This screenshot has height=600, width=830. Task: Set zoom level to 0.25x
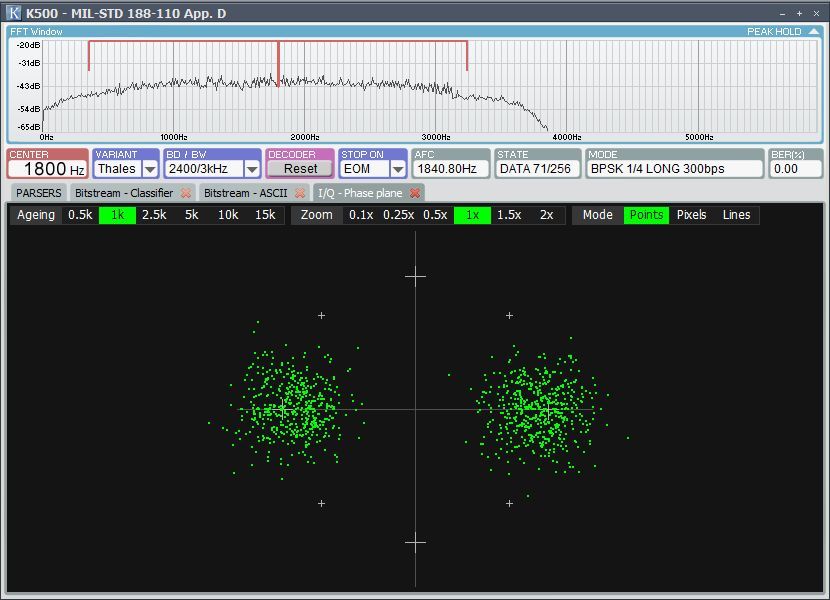click(399, 215)
